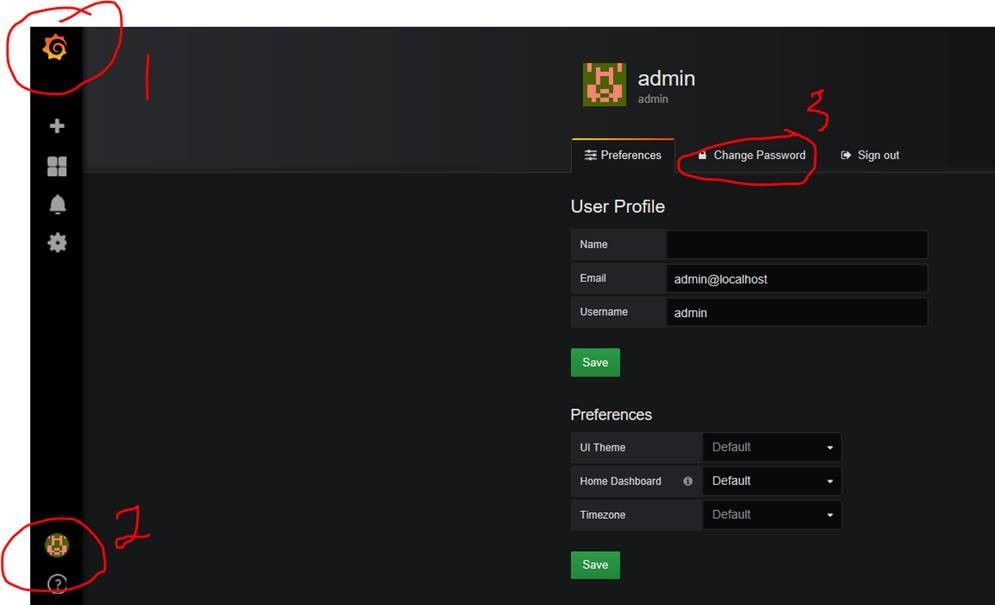Save the User Profile section
This screenshot has width=995, height=605.
595,362
